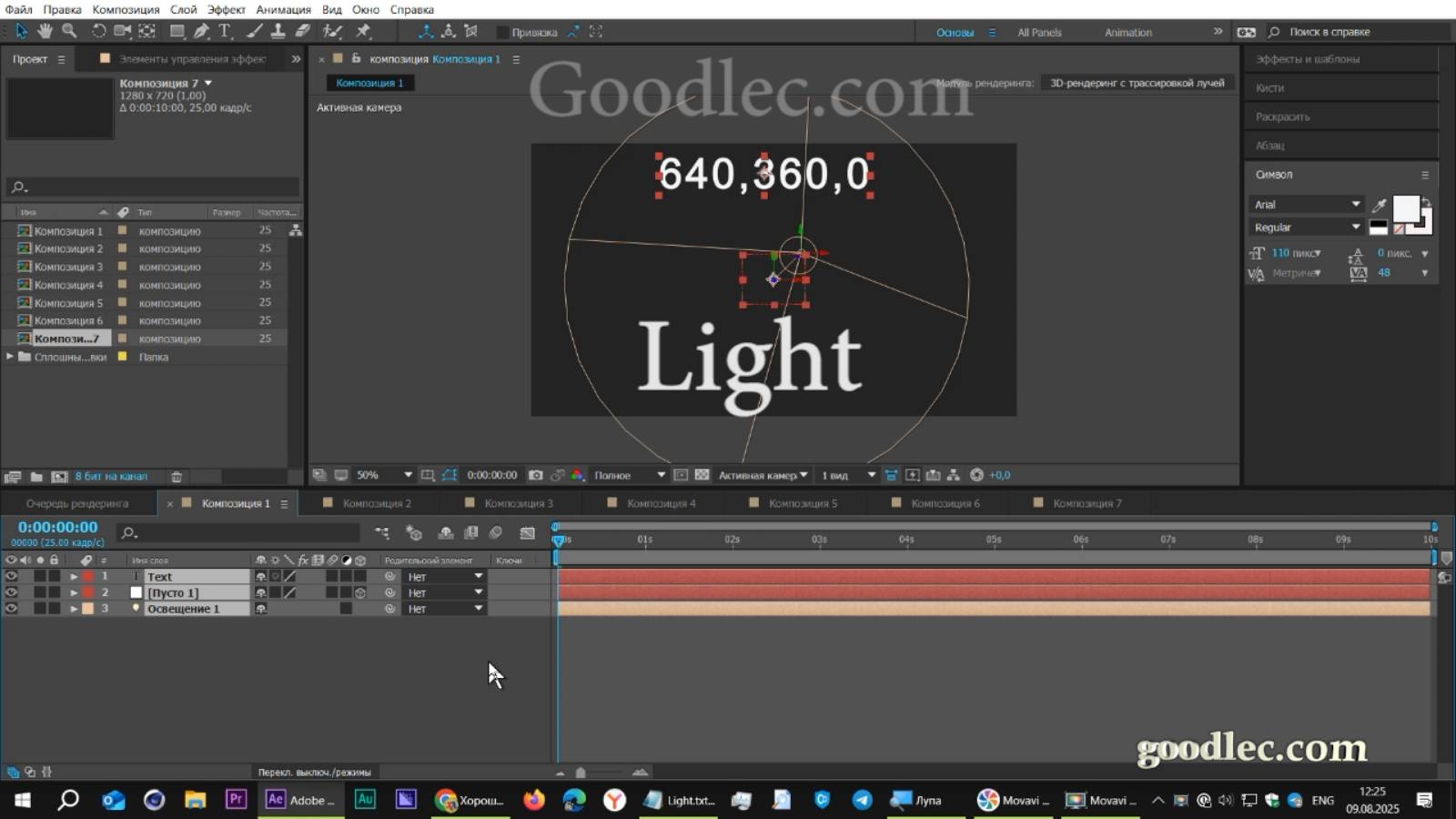Image resolution: width=1456 pixels, height=819 pixels.
Task: Expand the Сплошные folder in the project panel
Action: coord(9,357)
